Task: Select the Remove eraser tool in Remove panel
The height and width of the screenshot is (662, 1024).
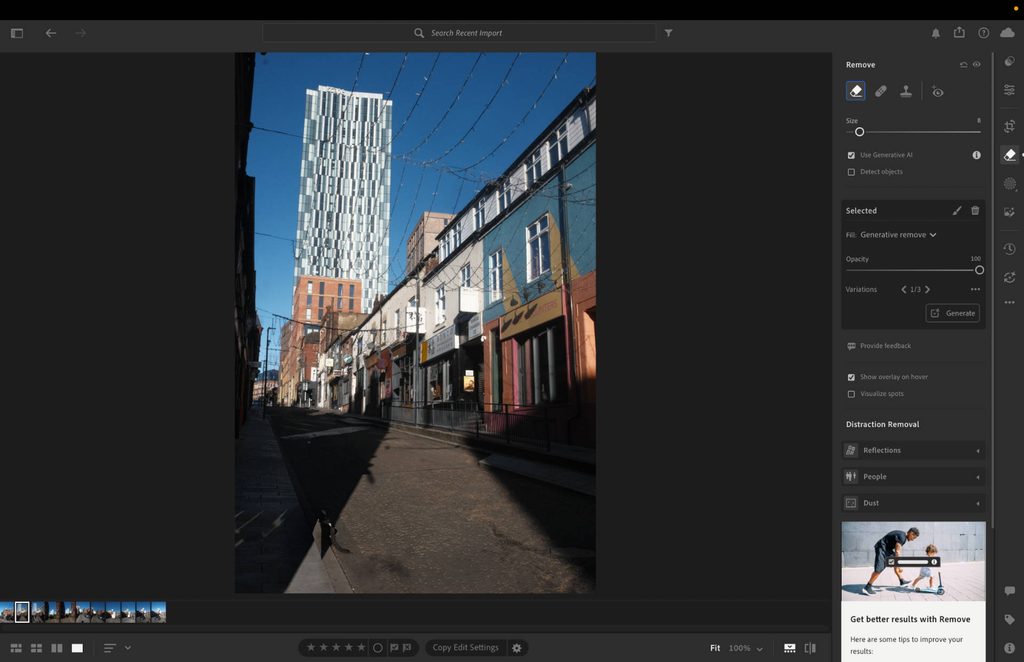Action: tap(856, 91)
